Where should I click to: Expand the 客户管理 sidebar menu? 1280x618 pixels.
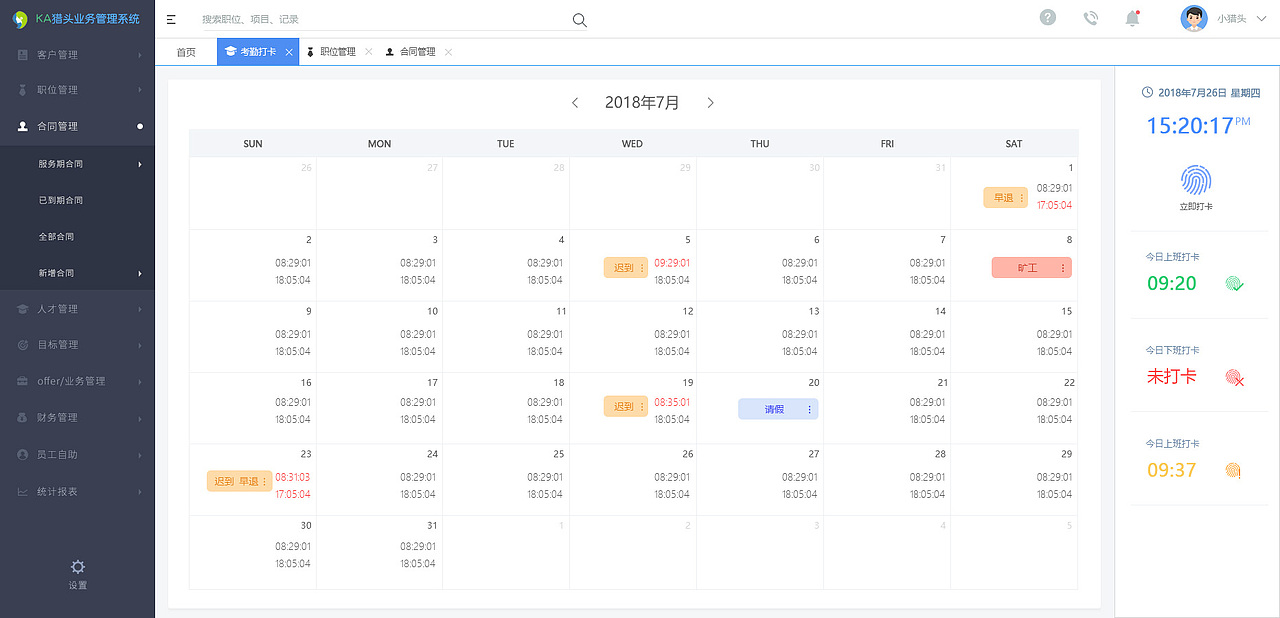click(77, 55)
